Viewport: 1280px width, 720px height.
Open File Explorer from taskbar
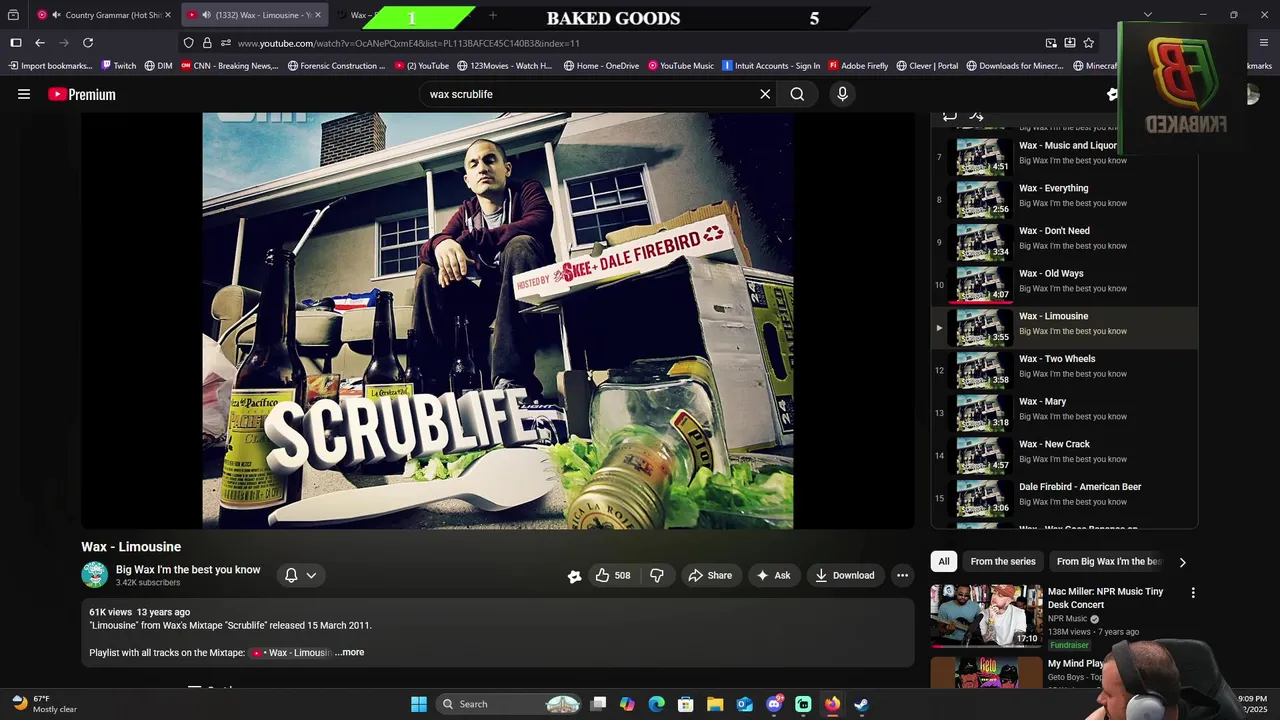715,704
